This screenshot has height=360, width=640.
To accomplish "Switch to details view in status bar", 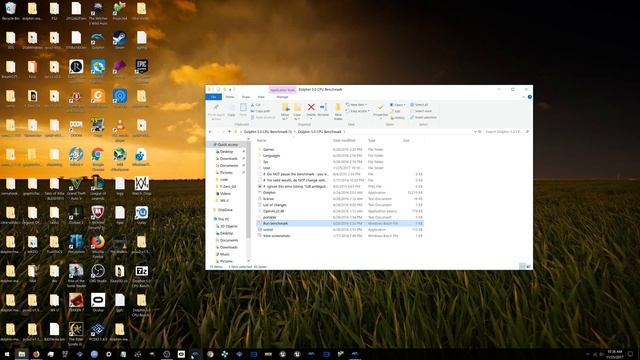I will coord(522,267).
